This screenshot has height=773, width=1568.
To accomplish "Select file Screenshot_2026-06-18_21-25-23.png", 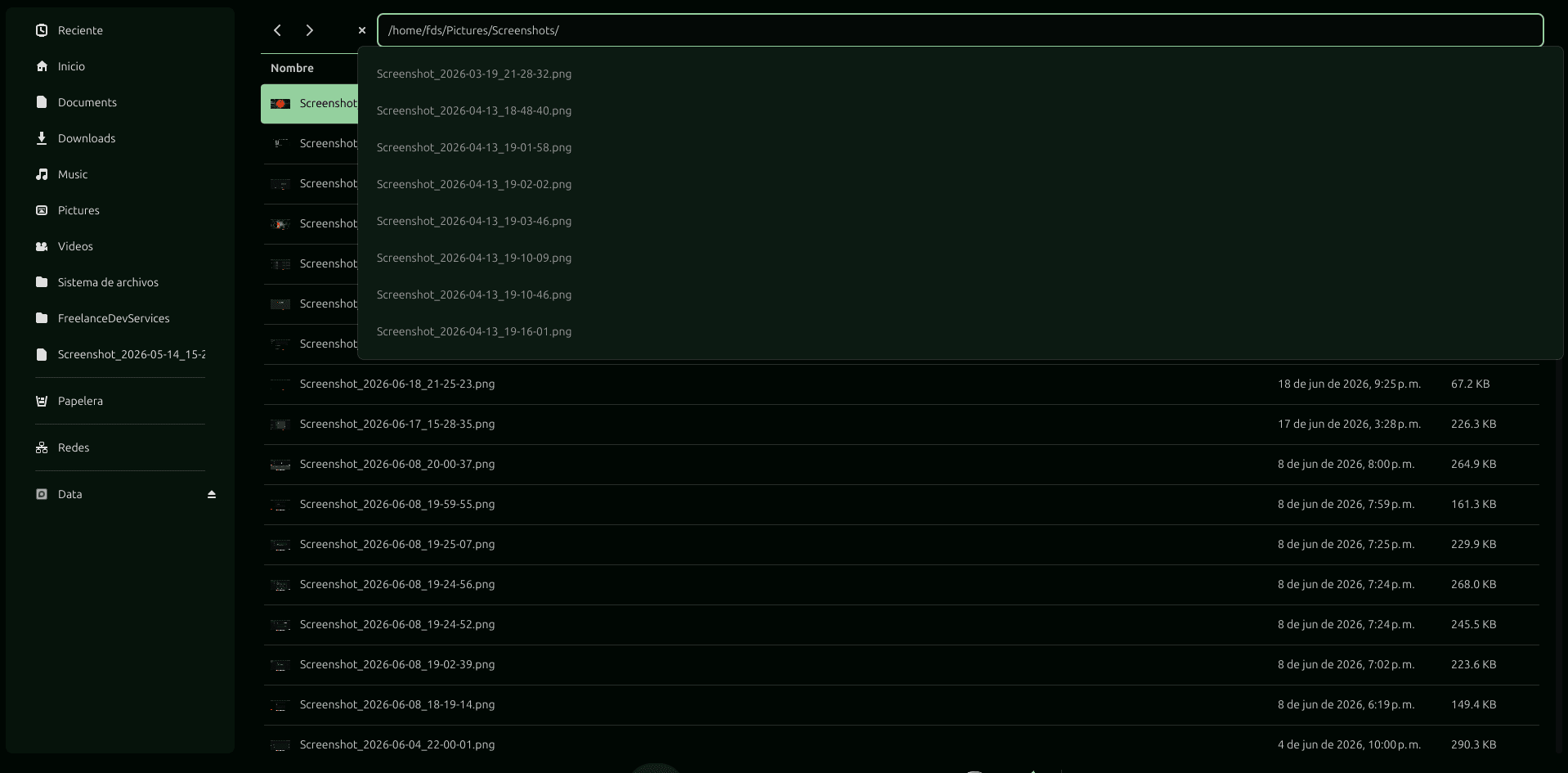I will click(901, 384).
